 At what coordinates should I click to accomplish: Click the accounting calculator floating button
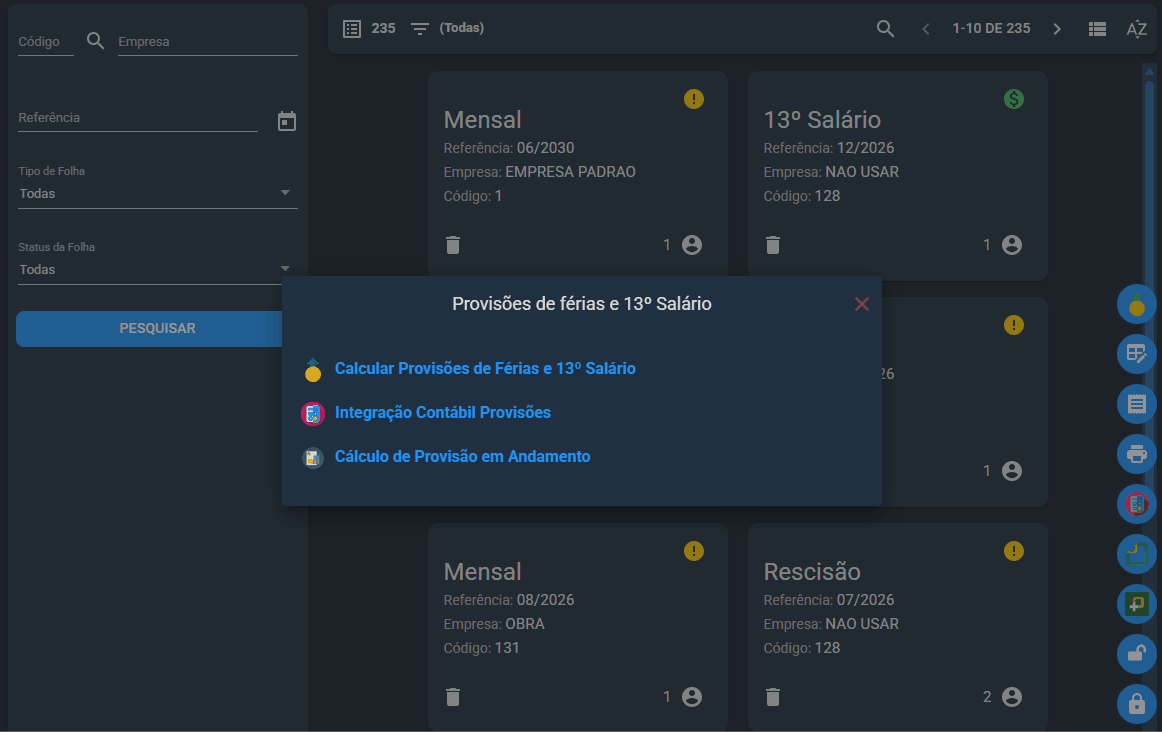pyautogui.click(x=1137, y=504)
